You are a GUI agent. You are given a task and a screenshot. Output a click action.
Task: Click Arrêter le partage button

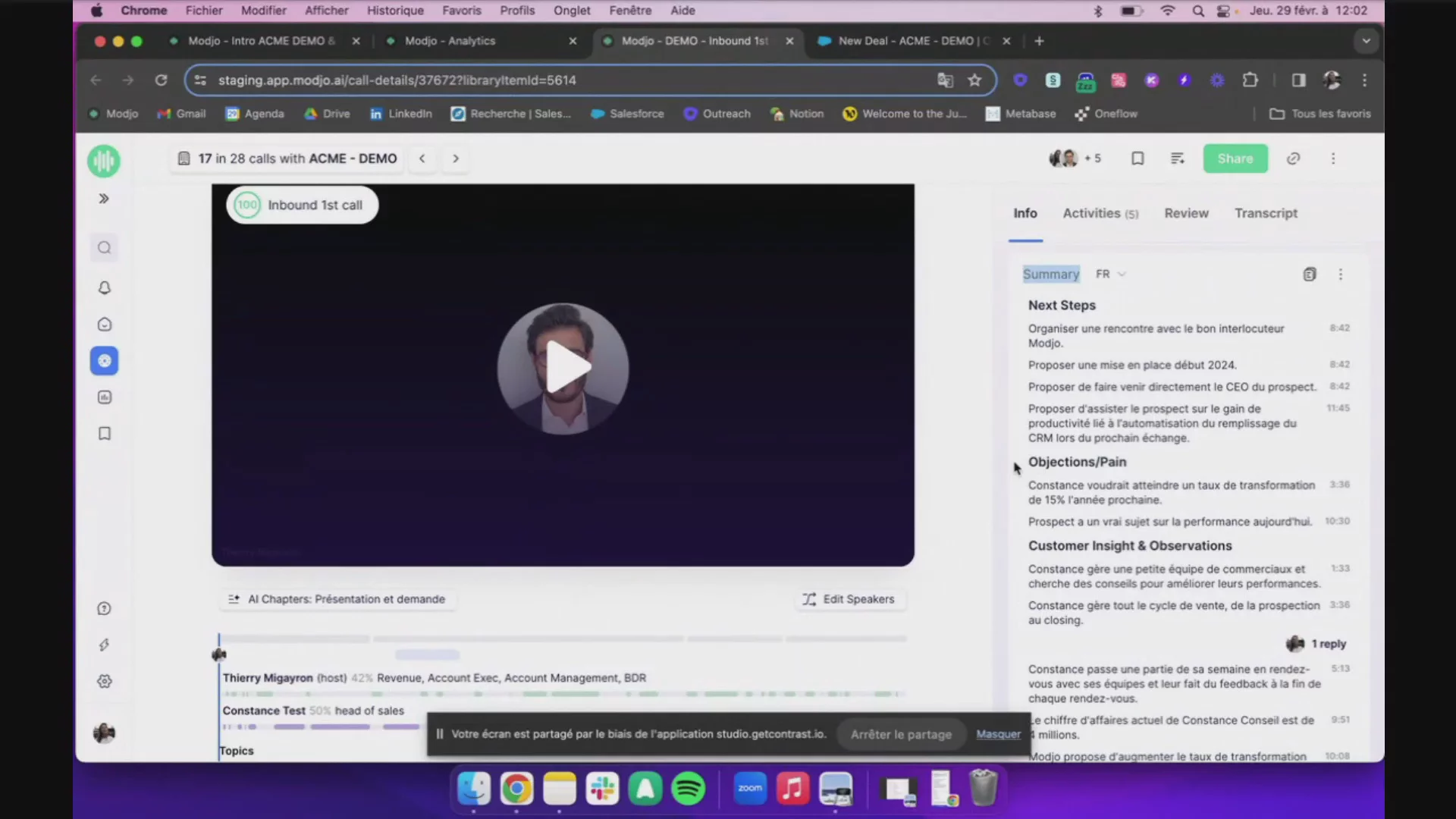coord(901,734)
